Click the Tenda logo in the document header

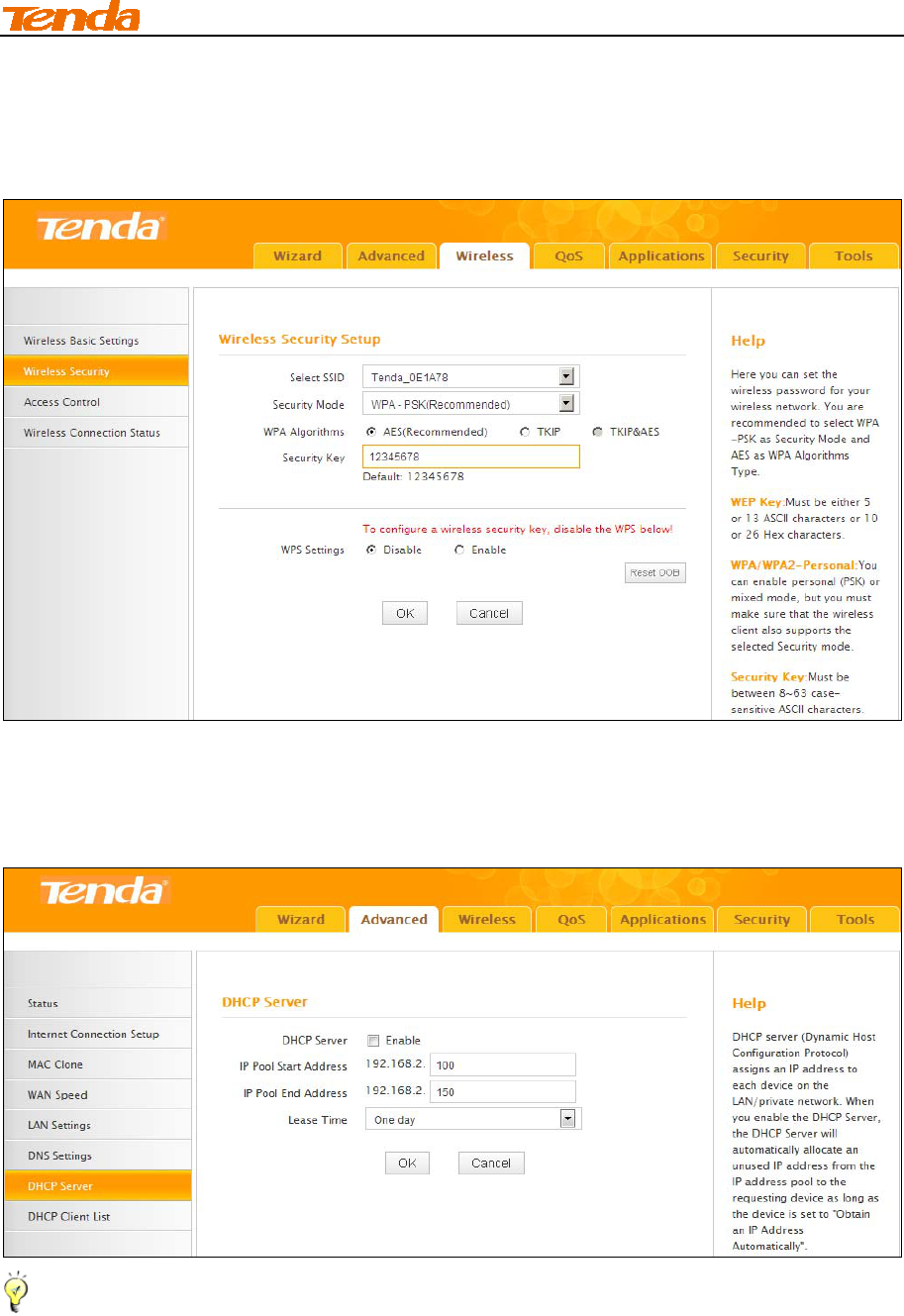[x=71, y=16]
